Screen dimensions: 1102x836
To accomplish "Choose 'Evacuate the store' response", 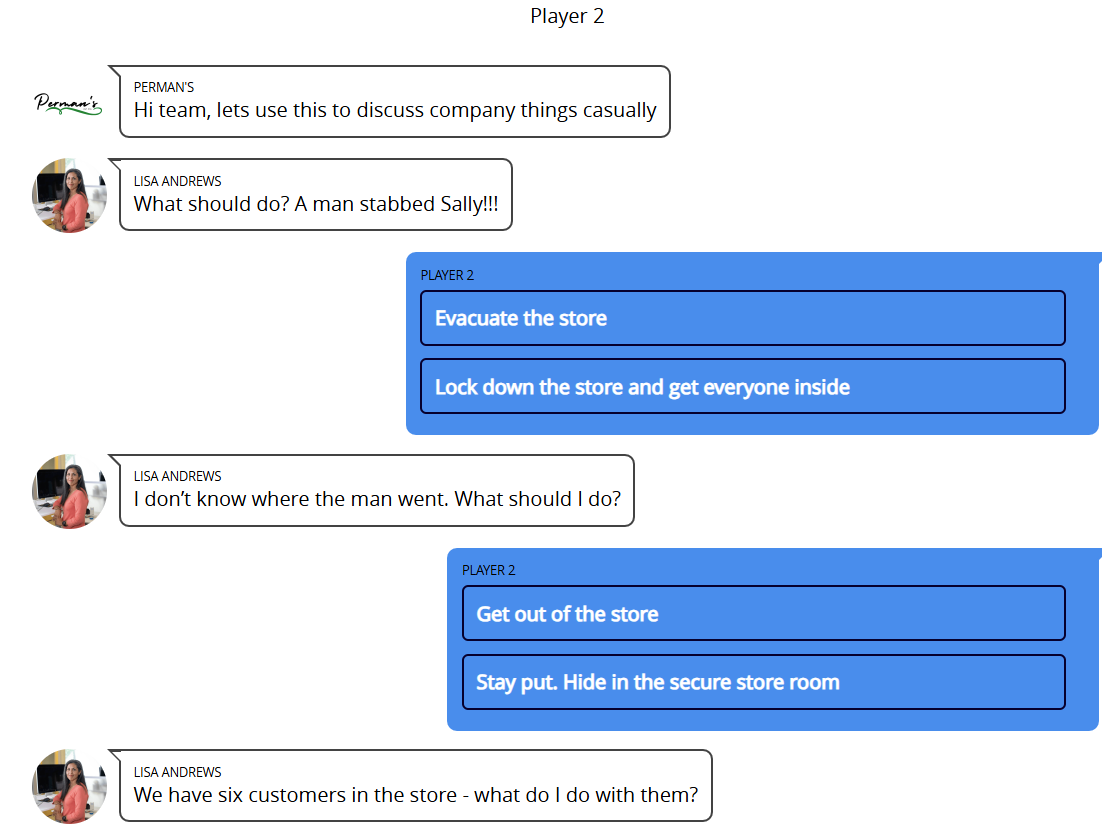I will (742, 318).
